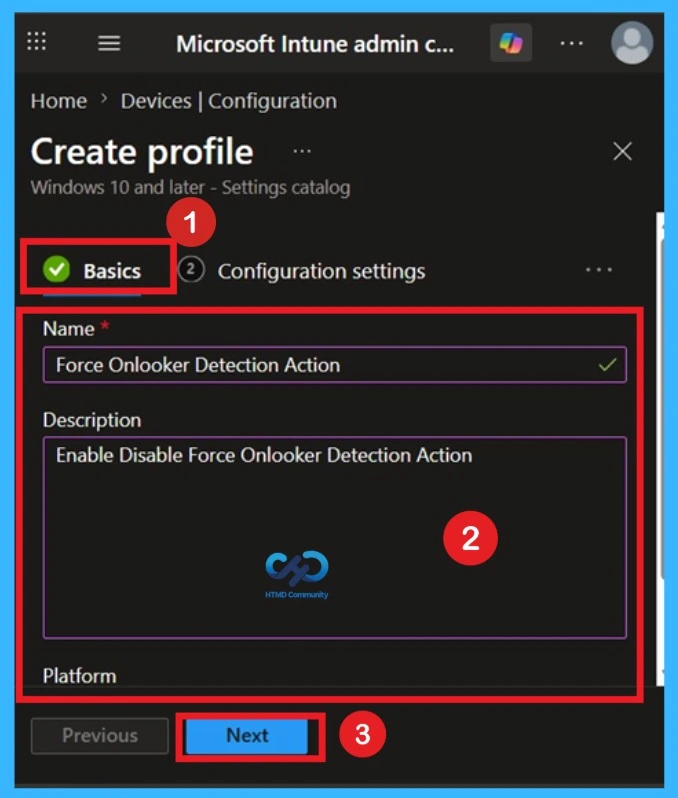Switch to Configuration settings step

coord(302,270)
